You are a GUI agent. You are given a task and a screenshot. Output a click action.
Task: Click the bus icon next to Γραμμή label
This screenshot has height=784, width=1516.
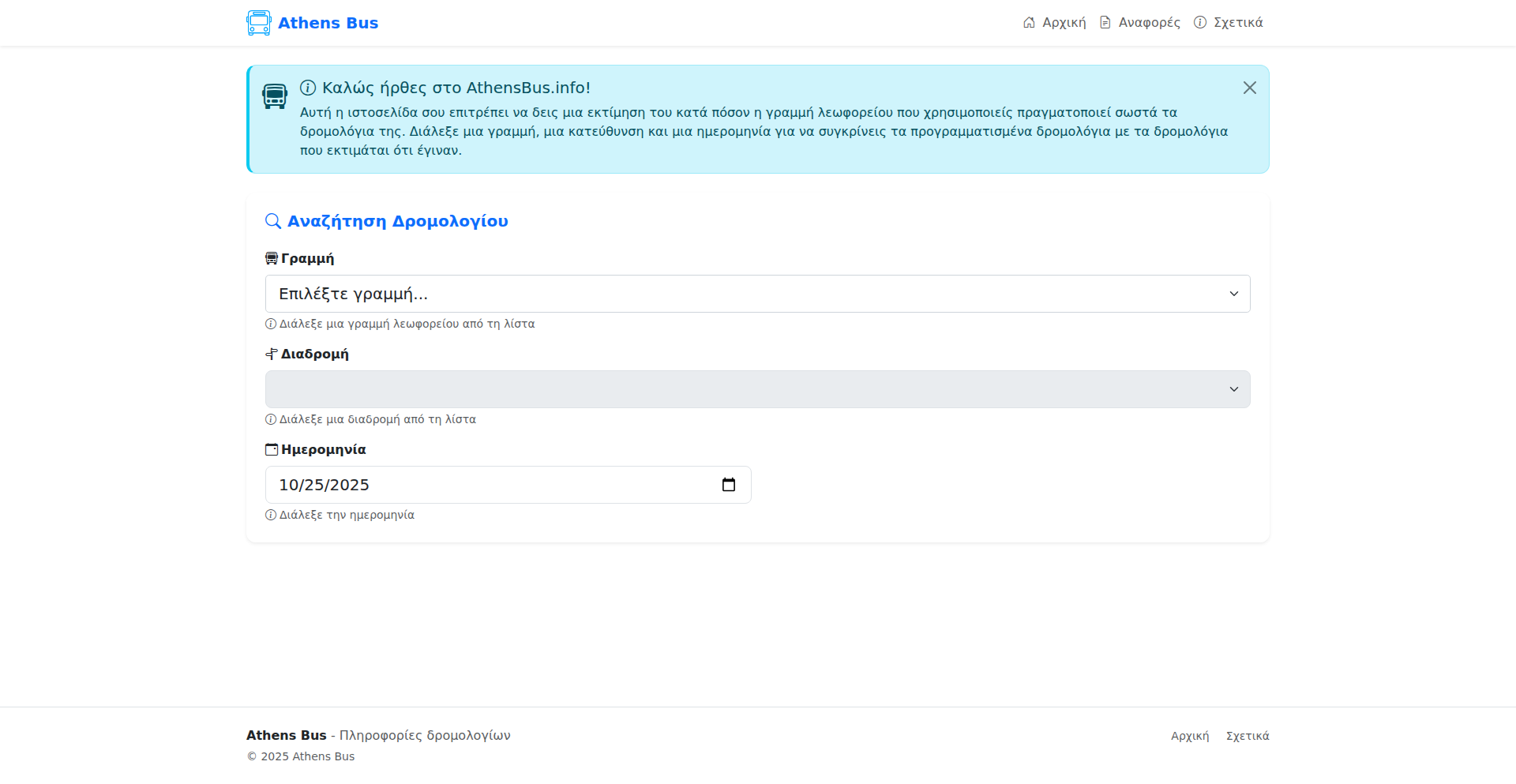[272, 258]
